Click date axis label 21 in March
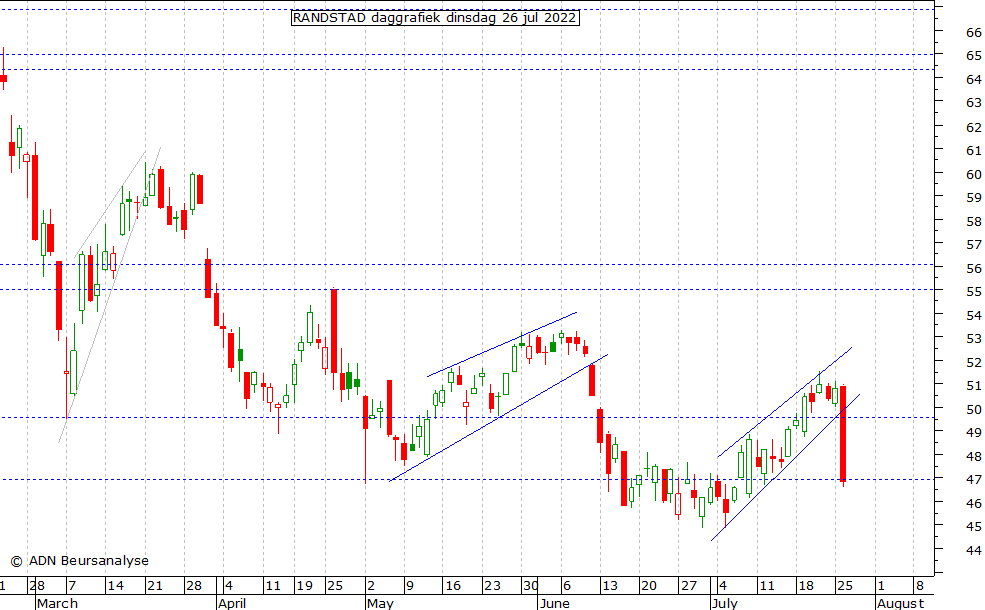Image resolution: width=985 pixels, height=610 pixels. (155, 586)
